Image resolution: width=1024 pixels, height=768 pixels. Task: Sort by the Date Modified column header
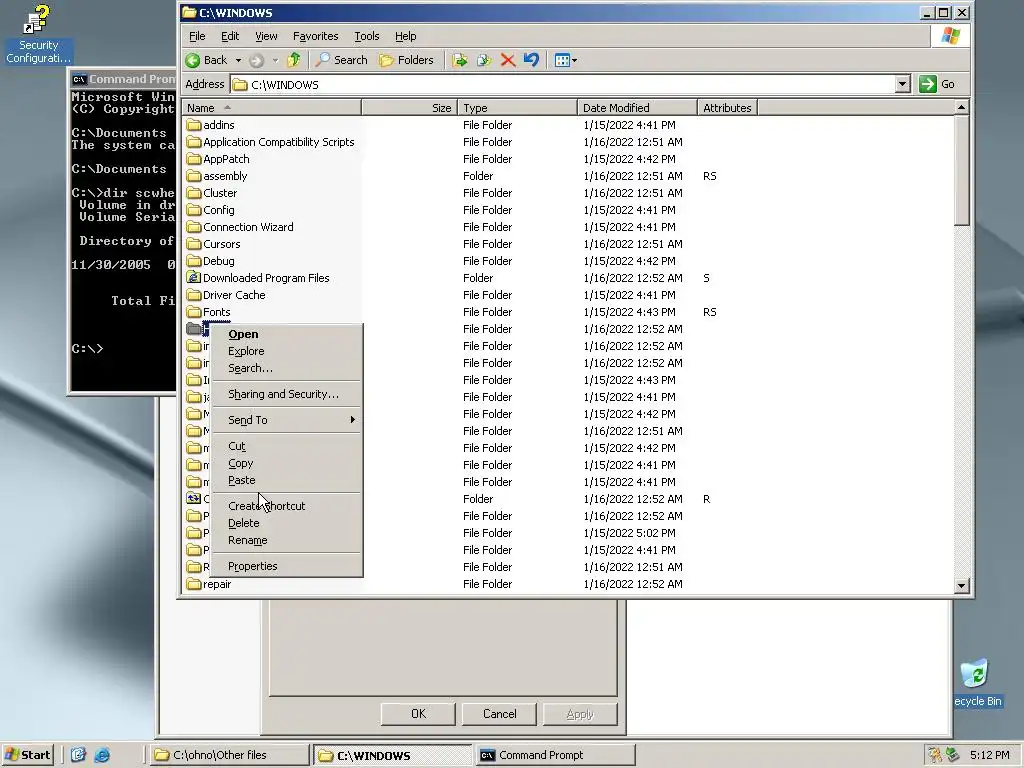coord(637,108)
